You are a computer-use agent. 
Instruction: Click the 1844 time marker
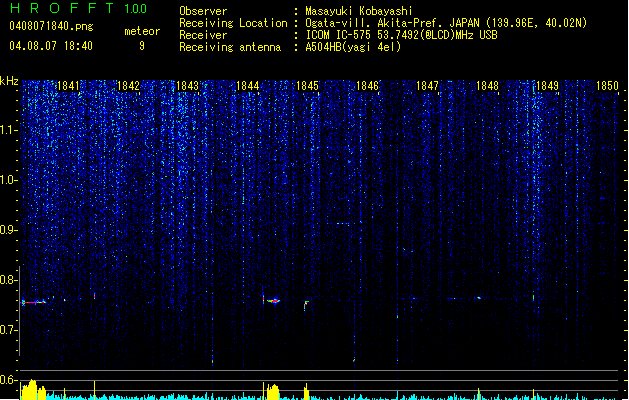coord(248,86)
